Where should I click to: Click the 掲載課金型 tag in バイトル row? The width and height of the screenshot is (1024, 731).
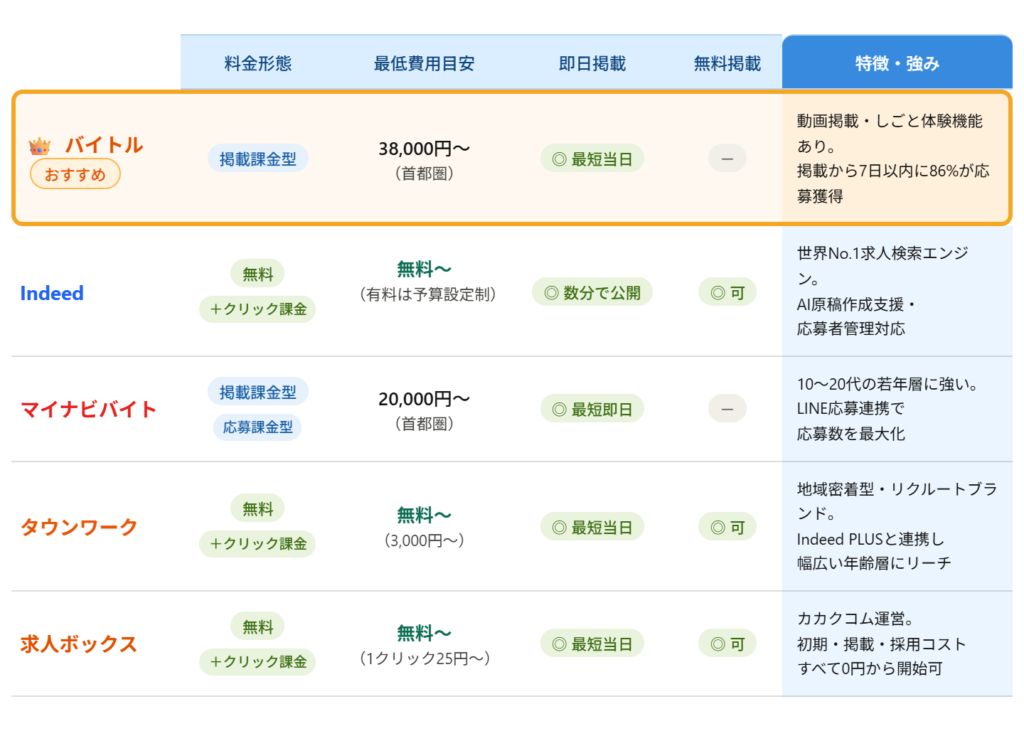coord(258,159)
